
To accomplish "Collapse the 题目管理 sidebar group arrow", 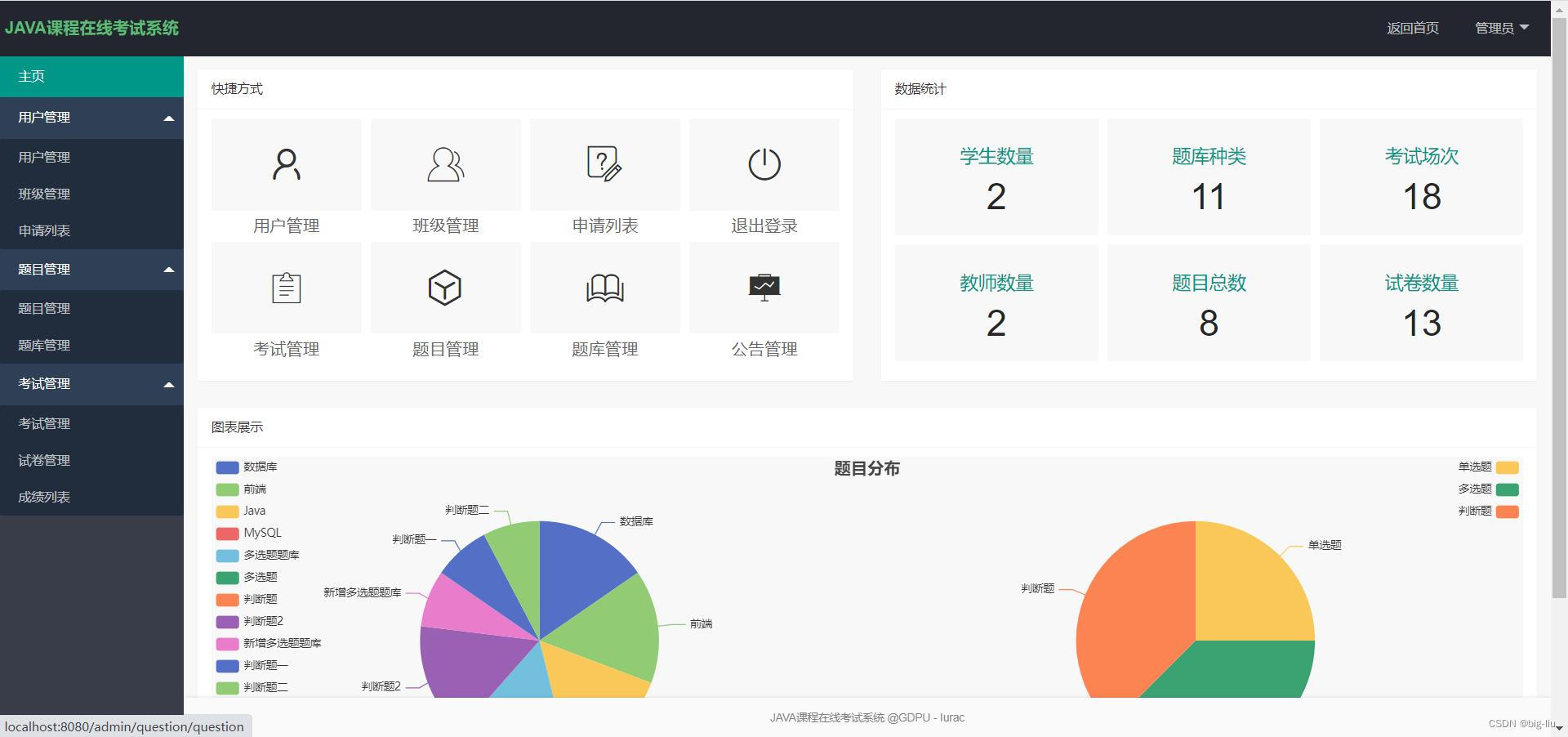I will click(x=169, y=270).
